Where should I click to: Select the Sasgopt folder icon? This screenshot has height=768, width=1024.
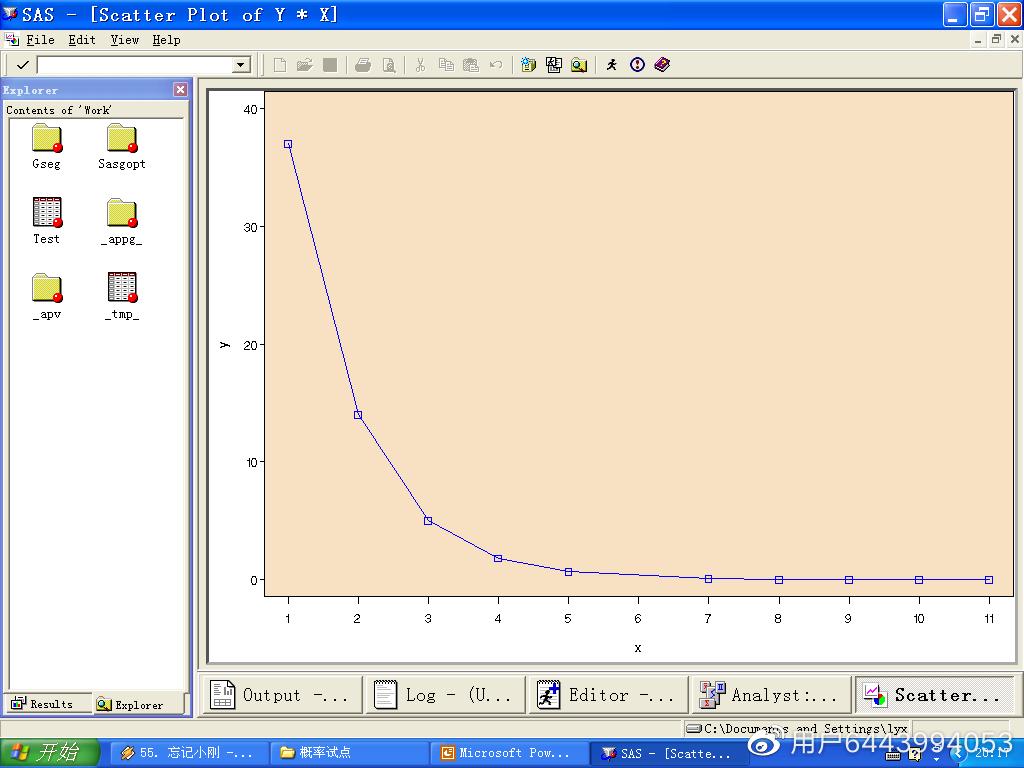click(x=122, y=139)
